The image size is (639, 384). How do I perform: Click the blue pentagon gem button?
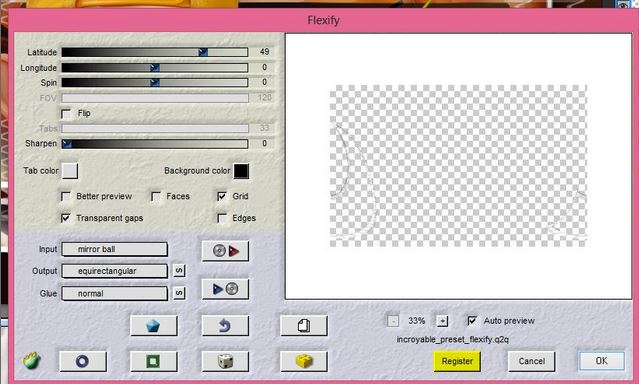click(154, 326)
